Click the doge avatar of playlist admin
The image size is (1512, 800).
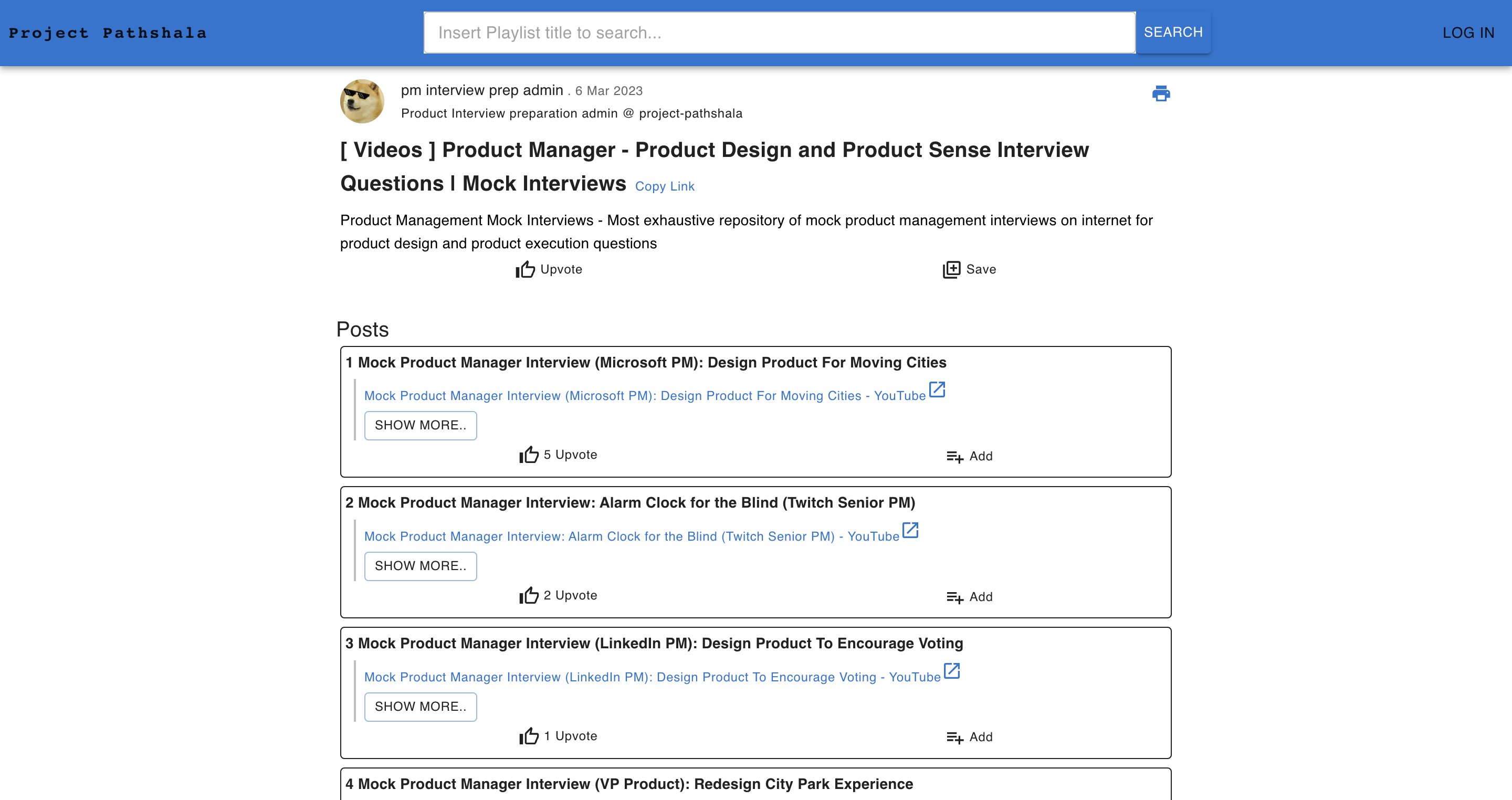362,101
